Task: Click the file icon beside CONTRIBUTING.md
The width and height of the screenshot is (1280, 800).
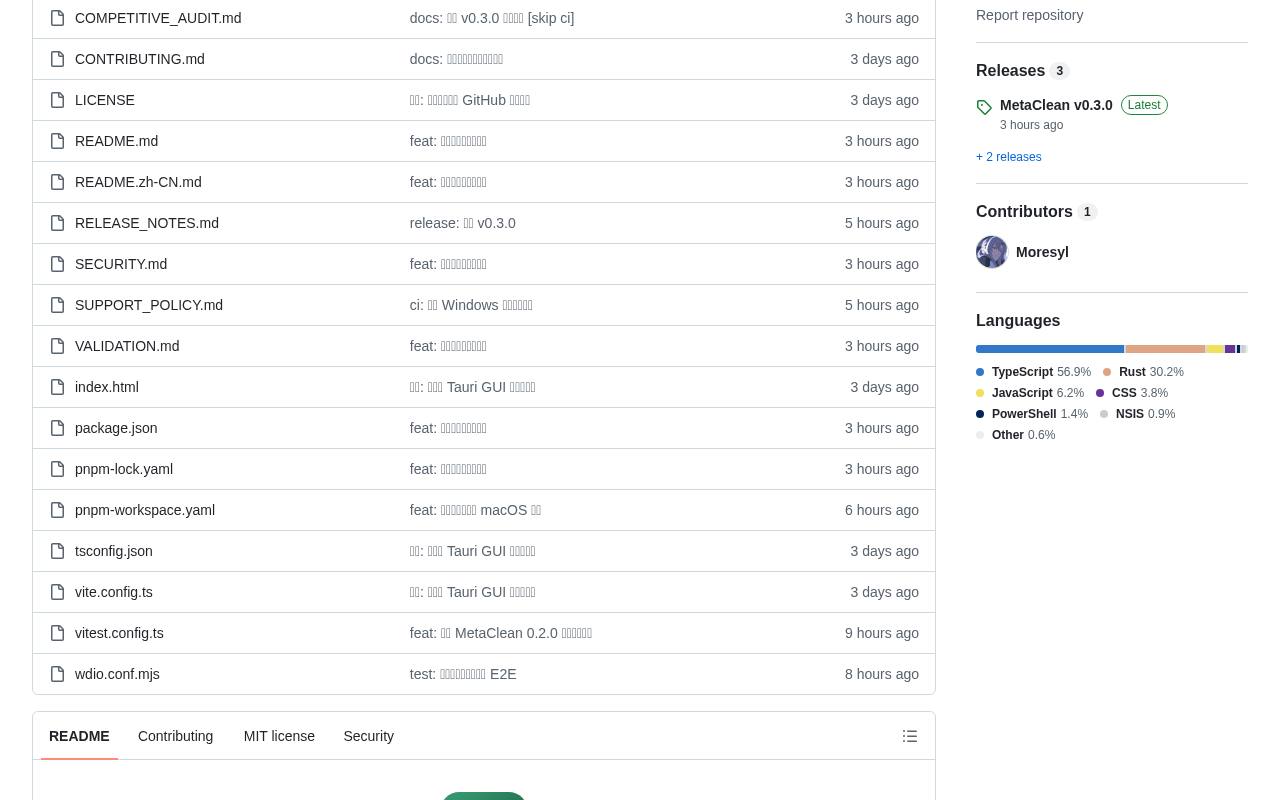Action: coord(57,59)
